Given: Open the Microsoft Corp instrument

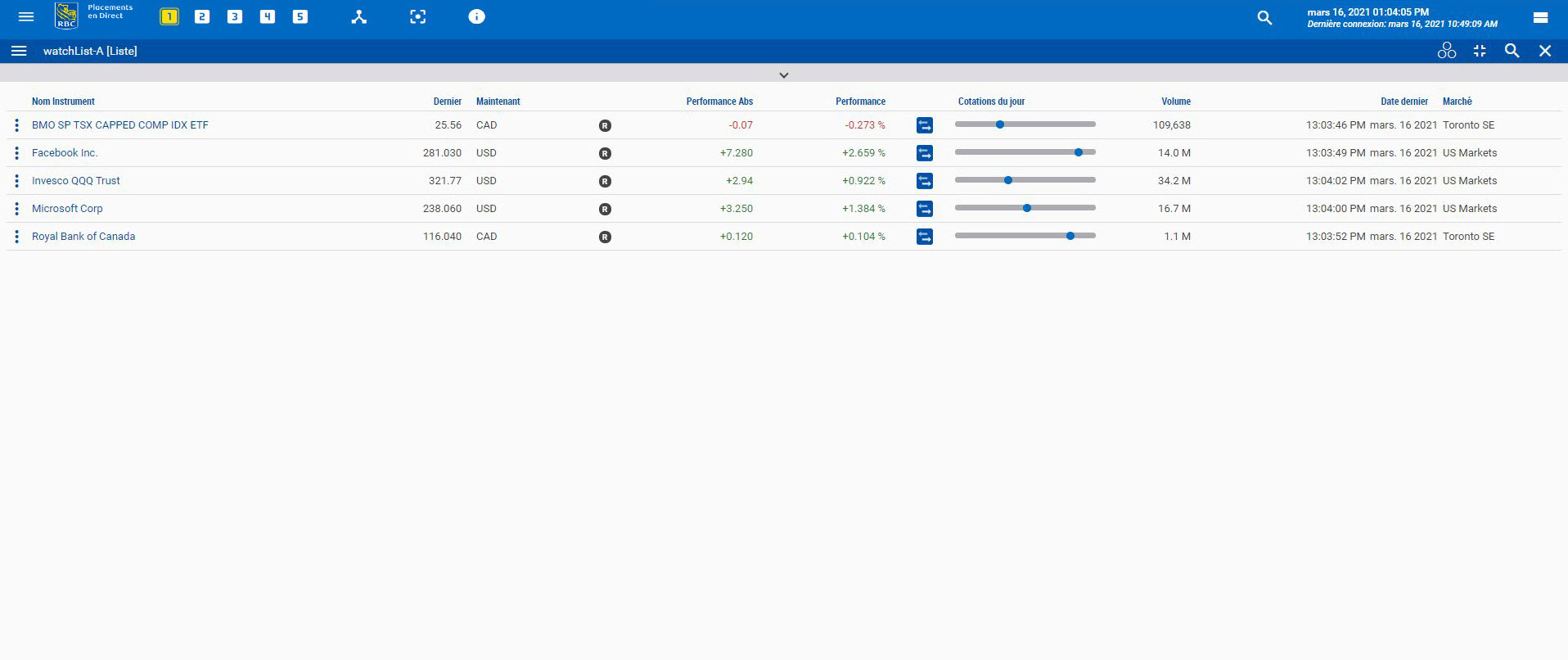Looking at the screenshot, I should (x=67, y=209).
